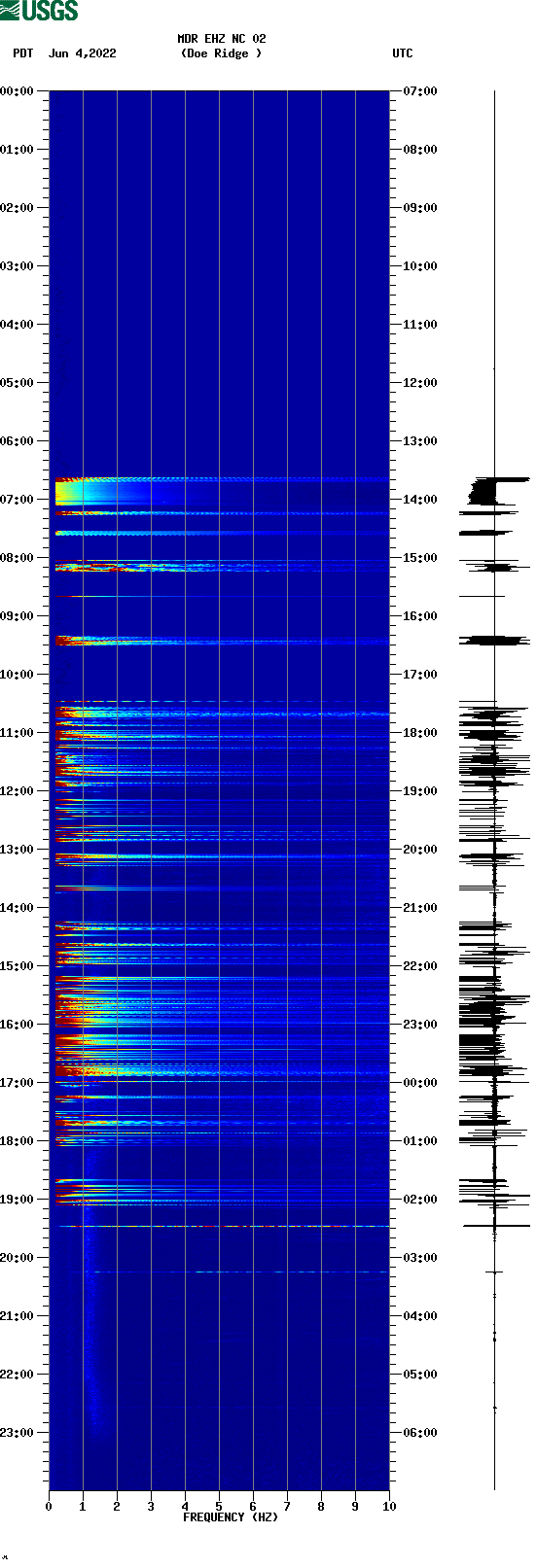The width and height of the screenshot is (537, 1568).
Task: Click the 03:00 UTC time label
Action: click(x=420, y=1258)
